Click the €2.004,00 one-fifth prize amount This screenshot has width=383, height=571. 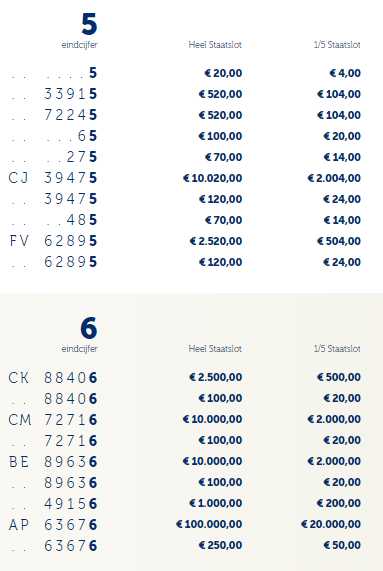tap(334, 178)
